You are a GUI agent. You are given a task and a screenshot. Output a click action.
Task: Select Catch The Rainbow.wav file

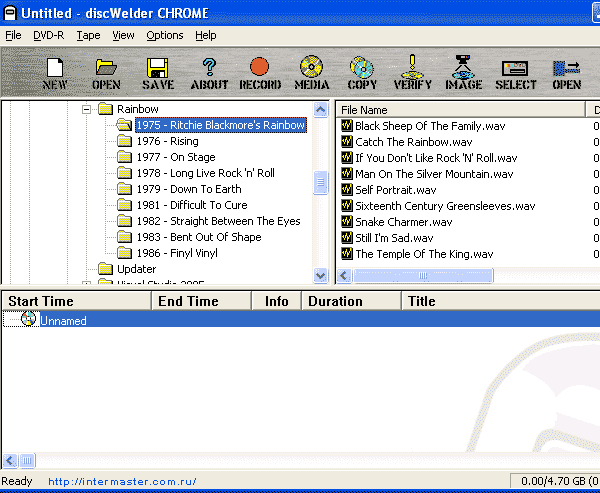coord(414,142)
